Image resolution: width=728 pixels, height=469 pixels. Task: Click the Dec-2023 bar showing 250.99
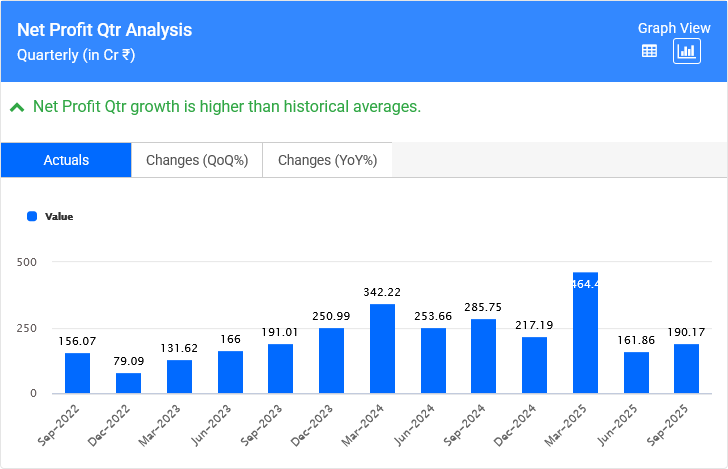[331, 361]
